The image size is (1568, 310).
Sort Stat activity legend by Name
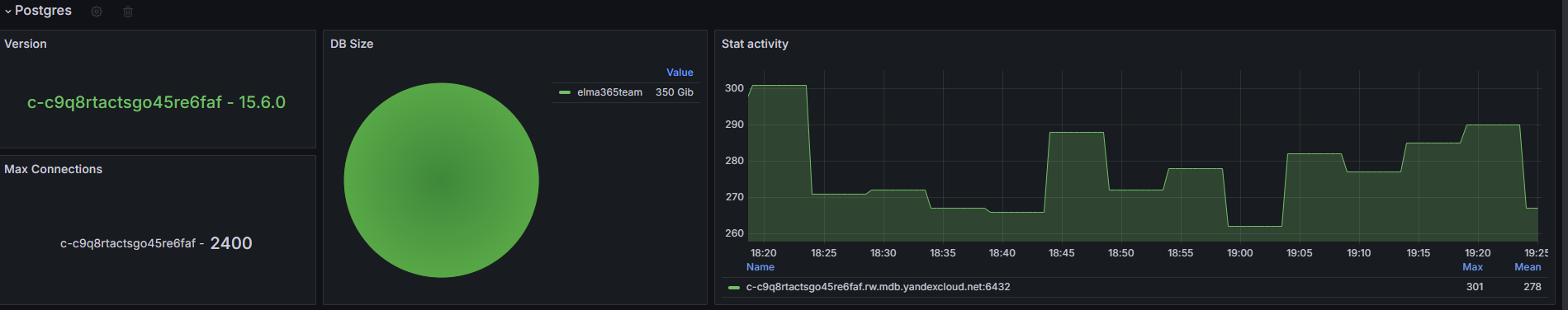coord(760,267)
